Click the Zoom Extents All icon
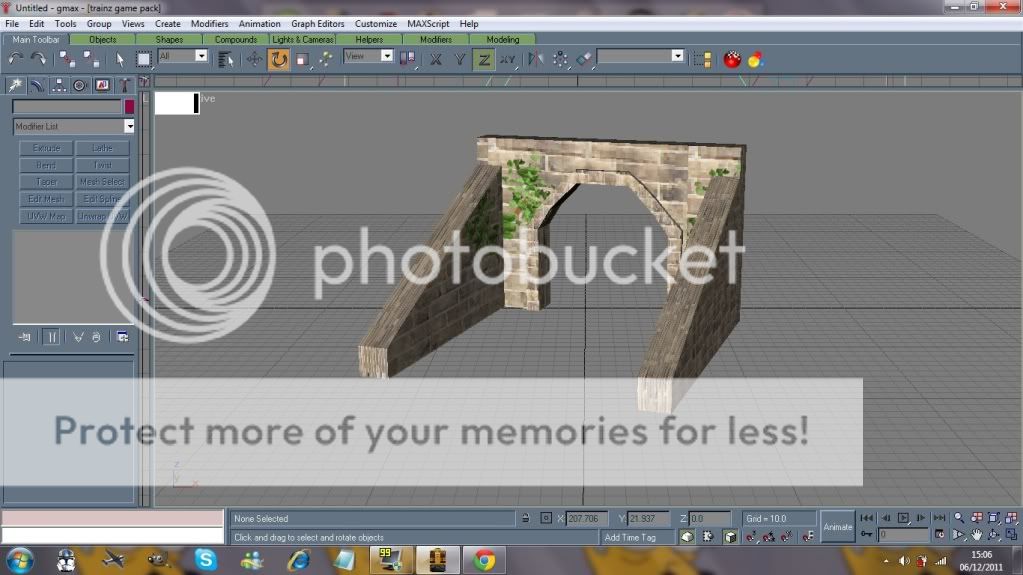 1011,518
